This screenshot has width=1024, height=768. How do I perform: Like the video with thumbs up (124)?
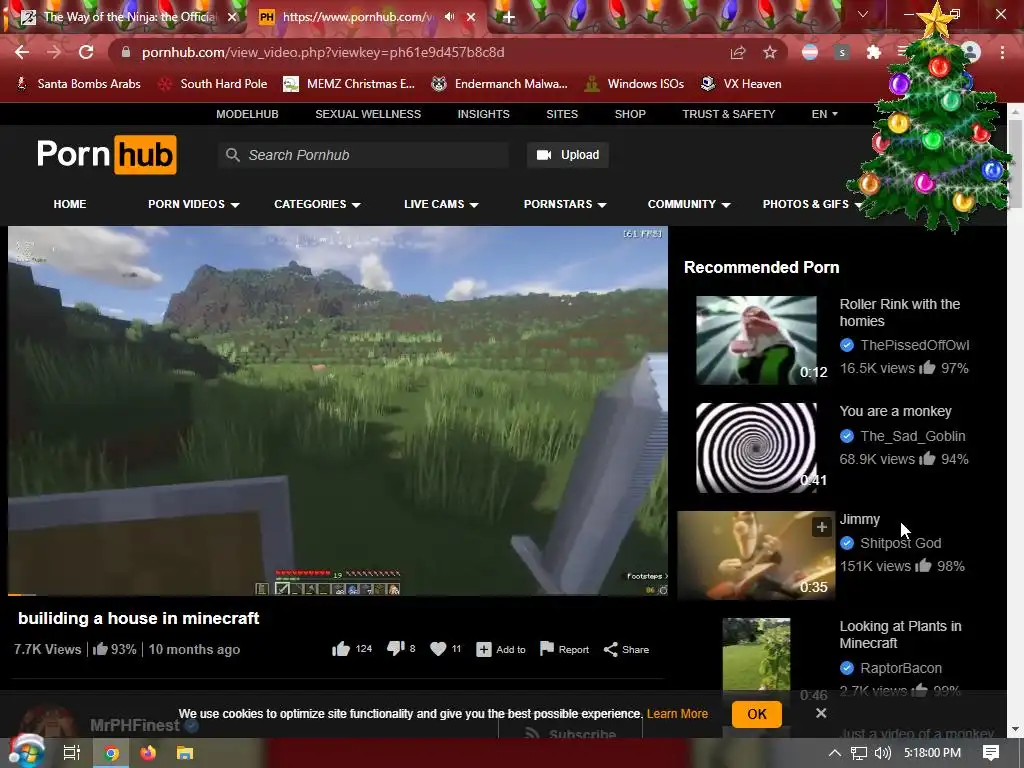[x=351, y=648]
